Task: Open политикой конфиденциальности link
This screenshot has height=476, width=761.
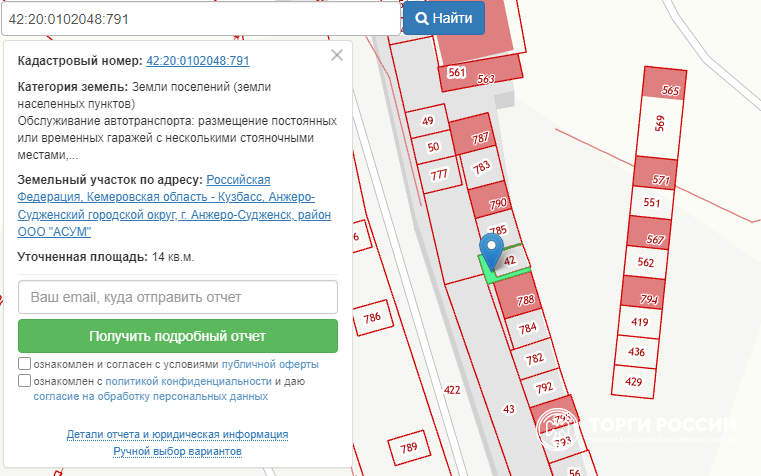Action: 189,381
